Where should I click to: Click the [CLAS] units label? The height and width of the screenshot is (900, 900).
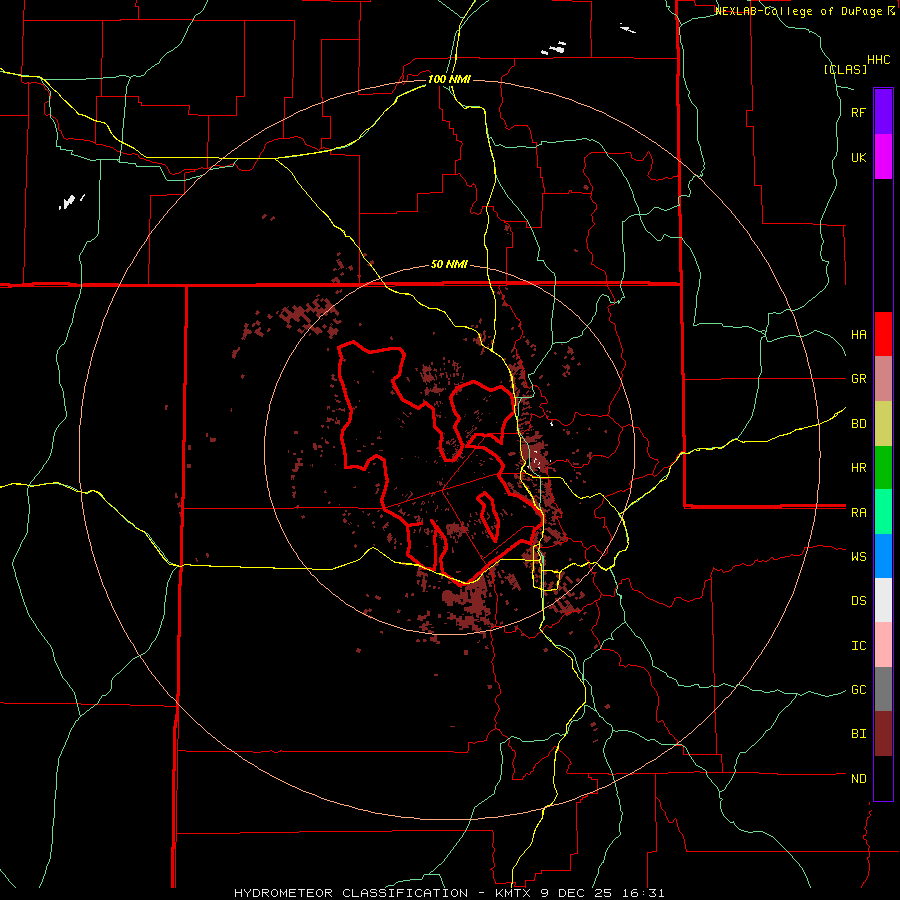pos(845,69)
